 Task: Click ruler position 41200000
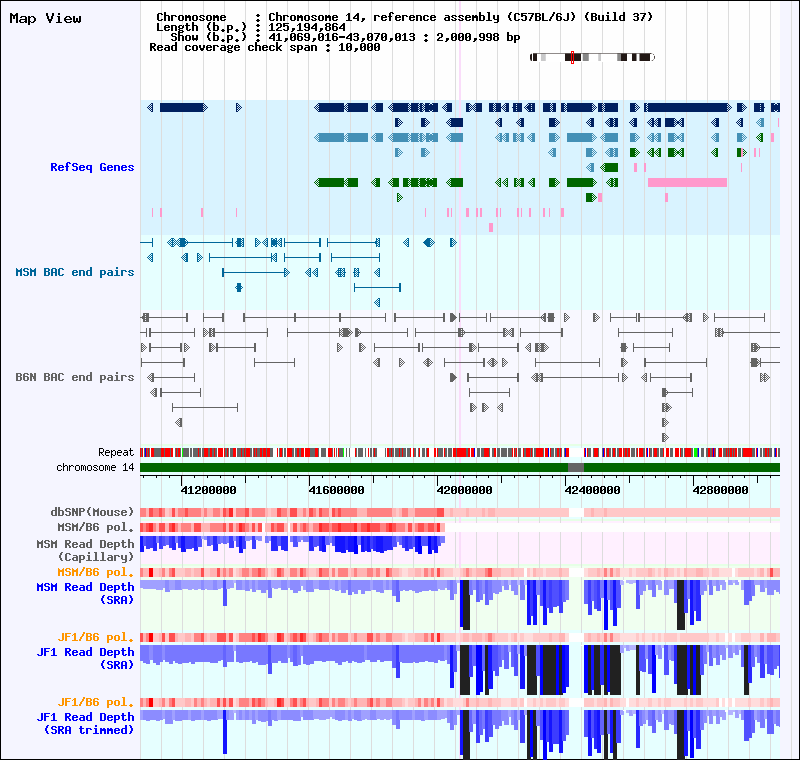click(209, 490)
